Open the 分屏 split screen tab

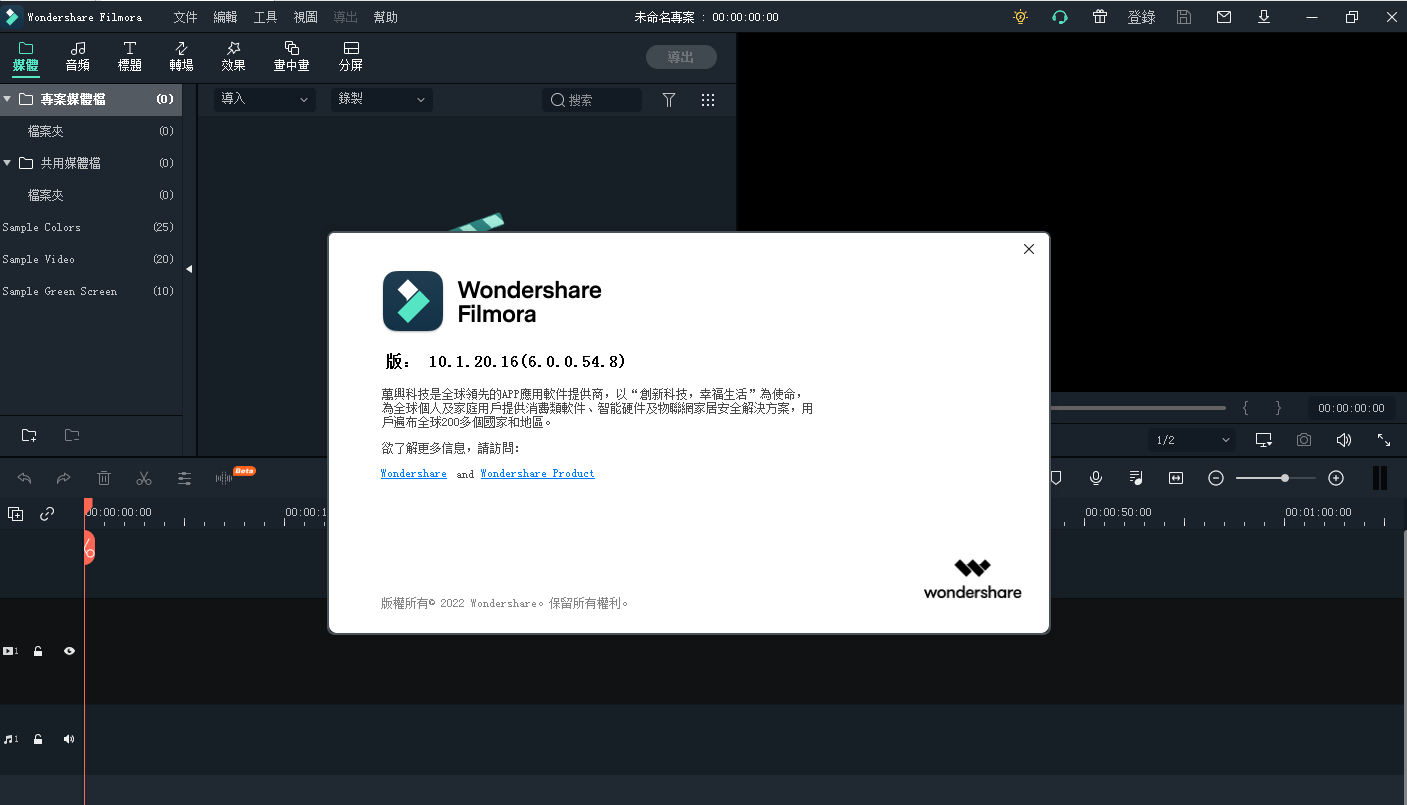(351, 56)
